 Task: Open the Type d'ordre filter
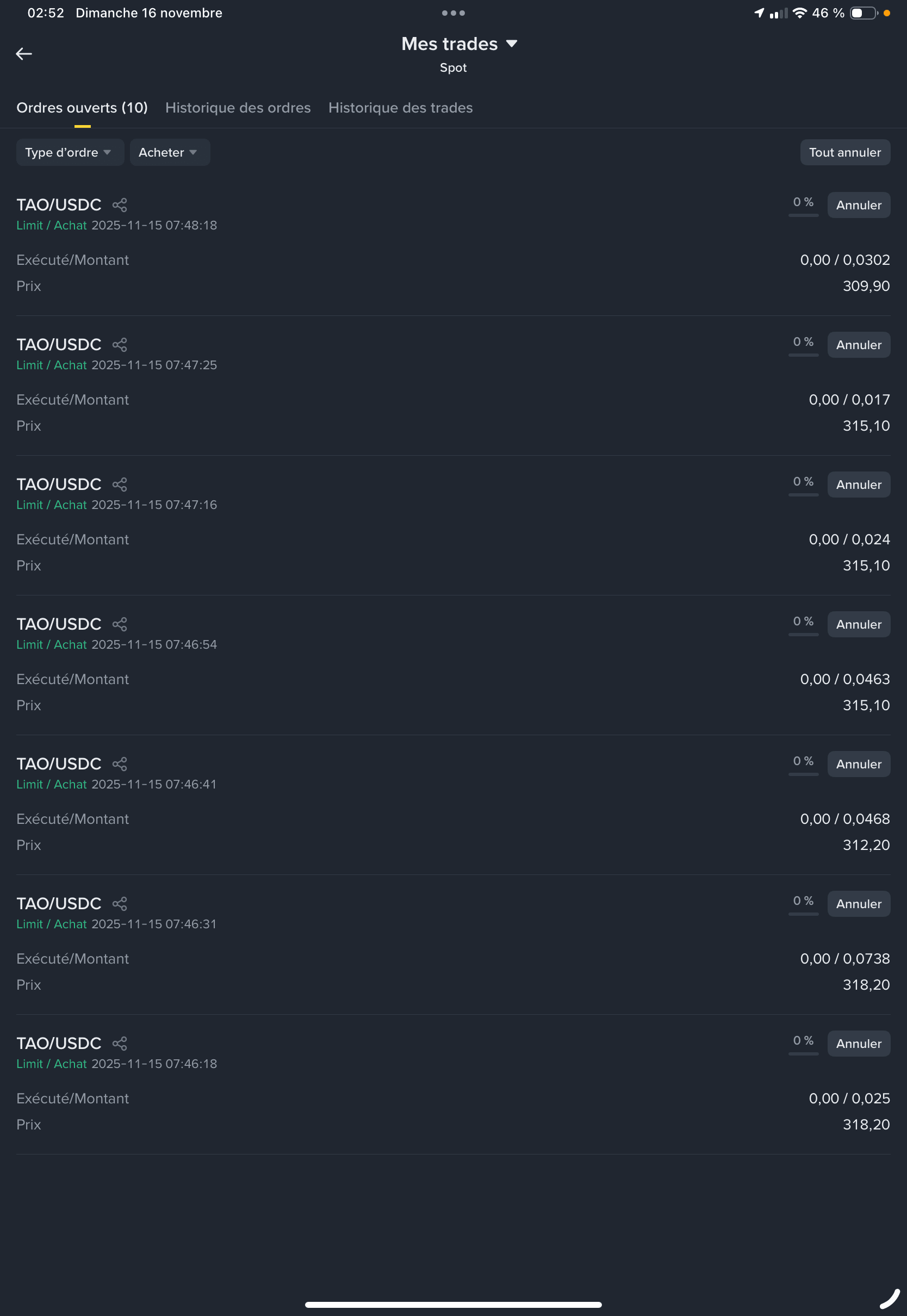[70, 152]
